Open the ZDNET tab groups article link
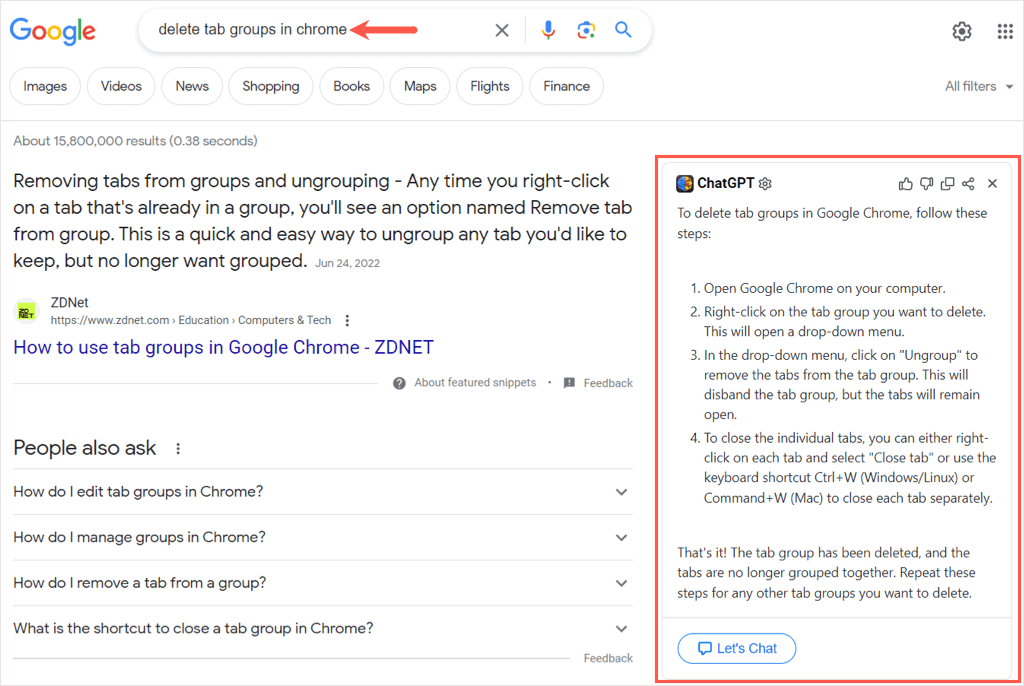Screen dimensions: 1024x686 [x=224, y=346]
